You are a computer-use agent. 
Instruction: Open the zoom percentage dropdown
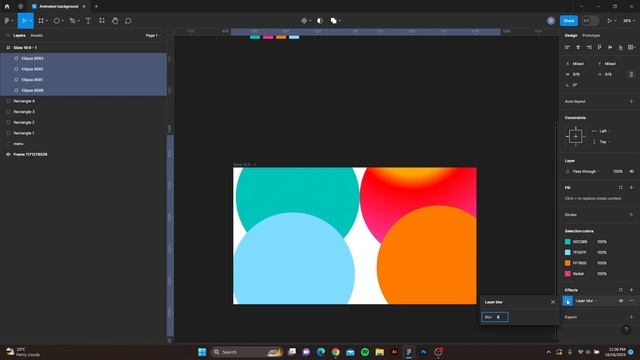coord(629,21)
